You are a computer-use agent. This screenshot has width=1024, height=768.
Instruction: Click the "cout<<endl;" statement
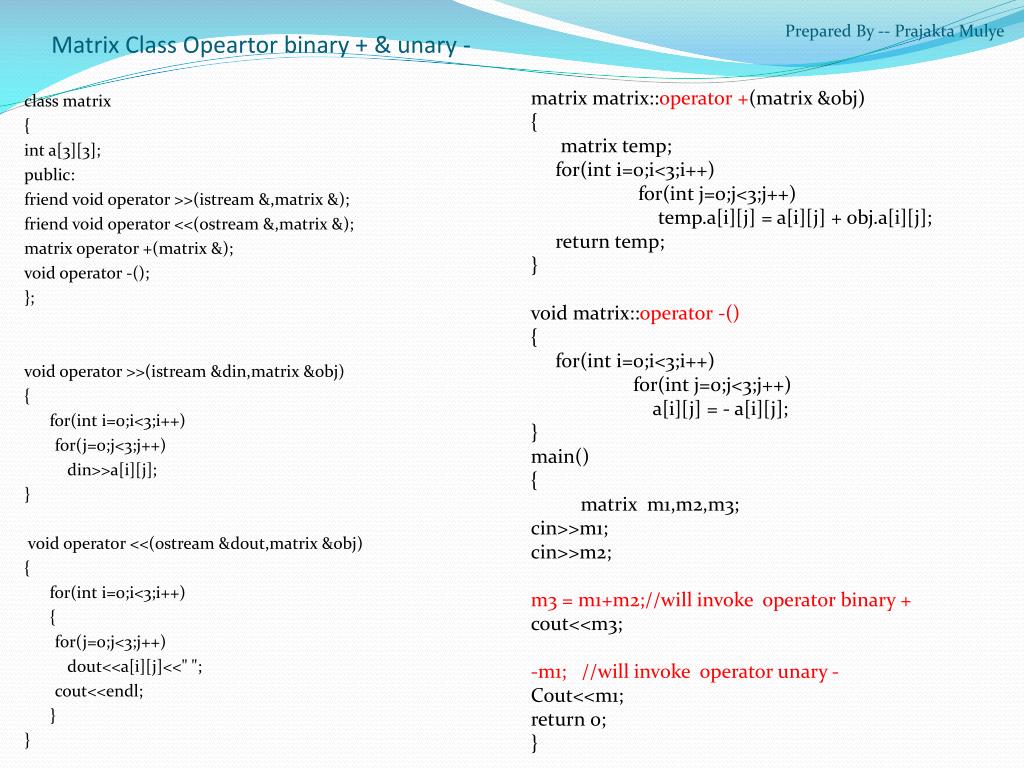99,692
